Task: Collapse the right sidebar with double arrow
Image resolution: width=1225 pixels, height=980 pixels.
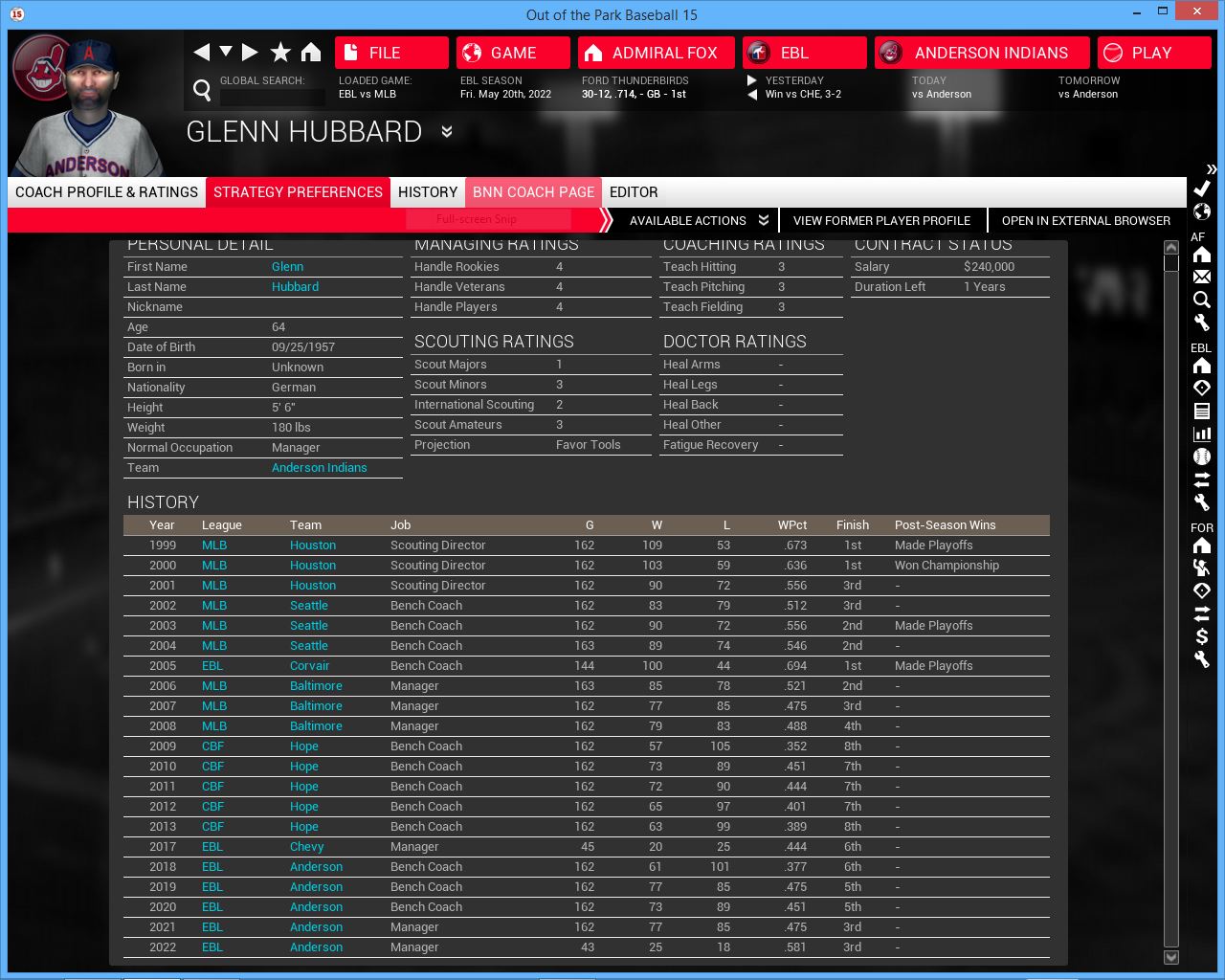Action: [1211, 169]
